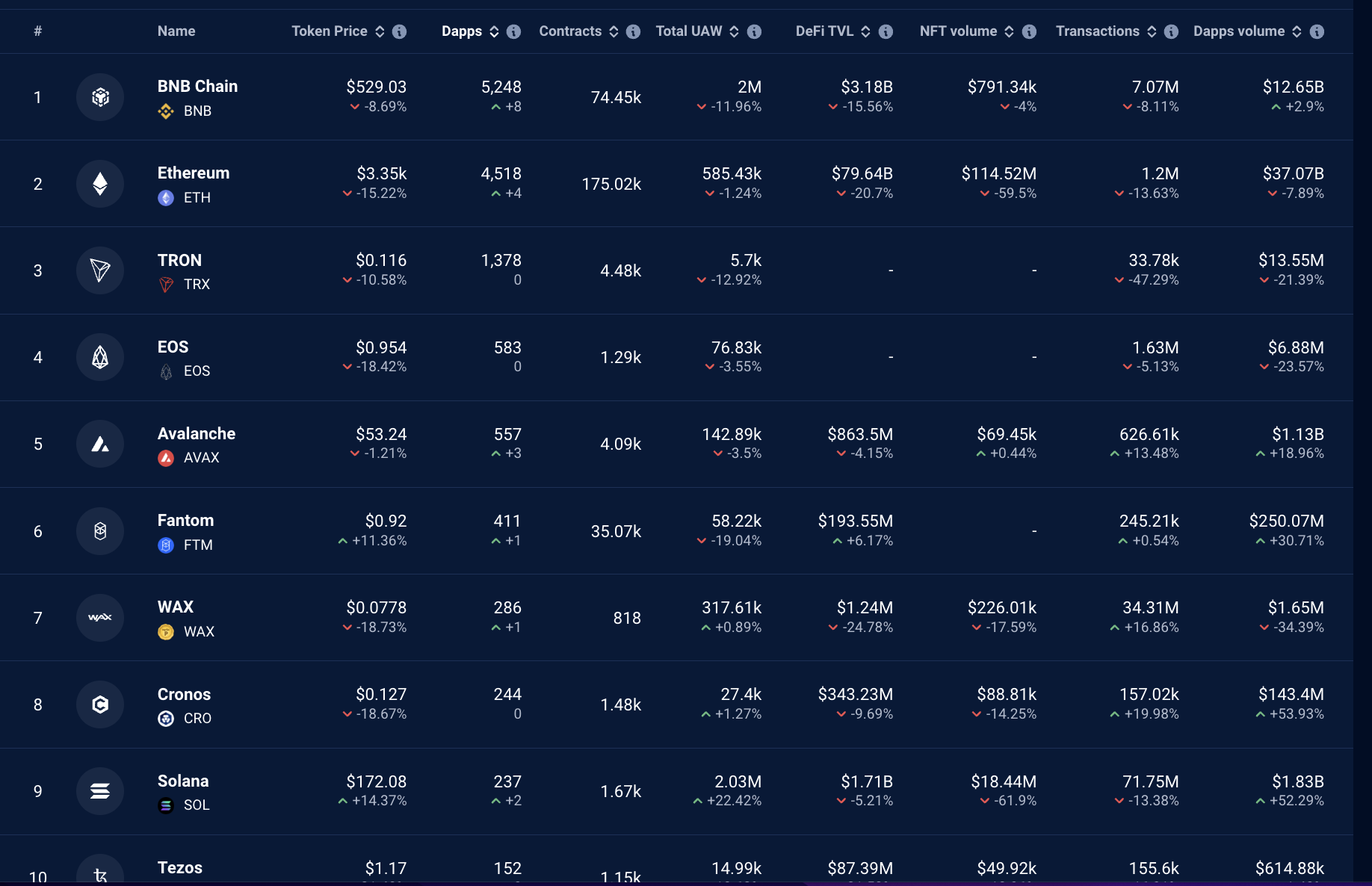Open the Cronos chain link

(184, 694)
